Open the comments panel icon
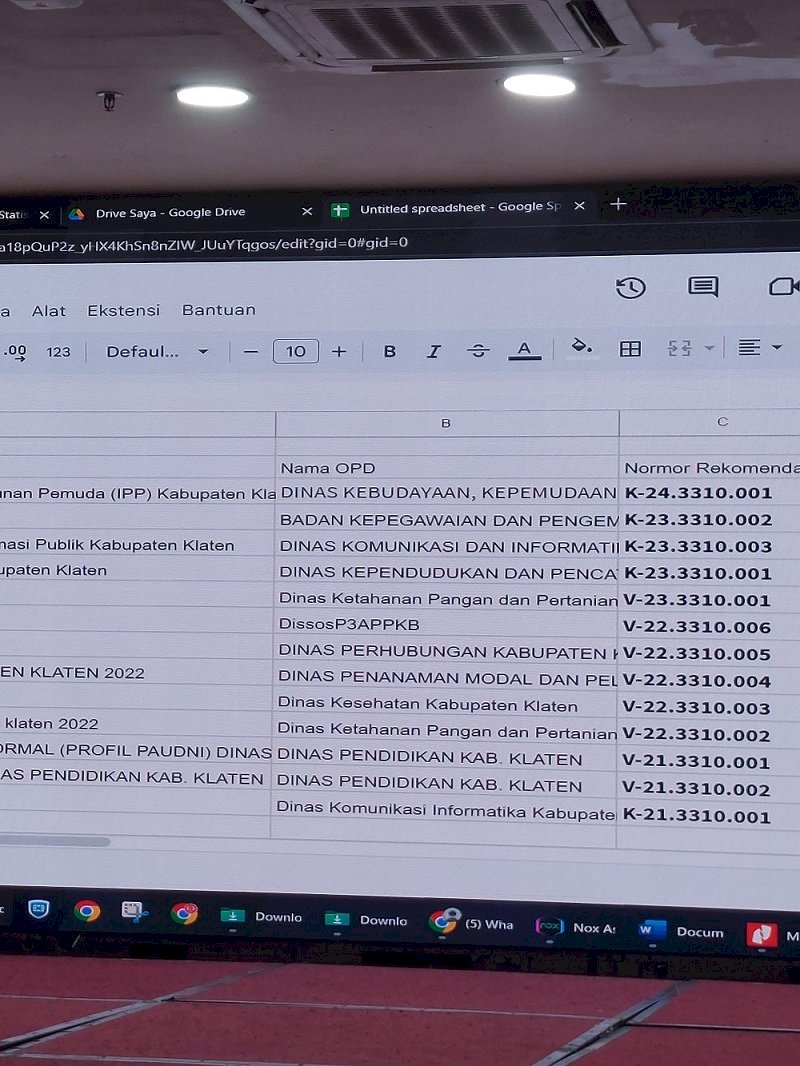Viewport: 800px width, 1066px height. pos(703,287)
